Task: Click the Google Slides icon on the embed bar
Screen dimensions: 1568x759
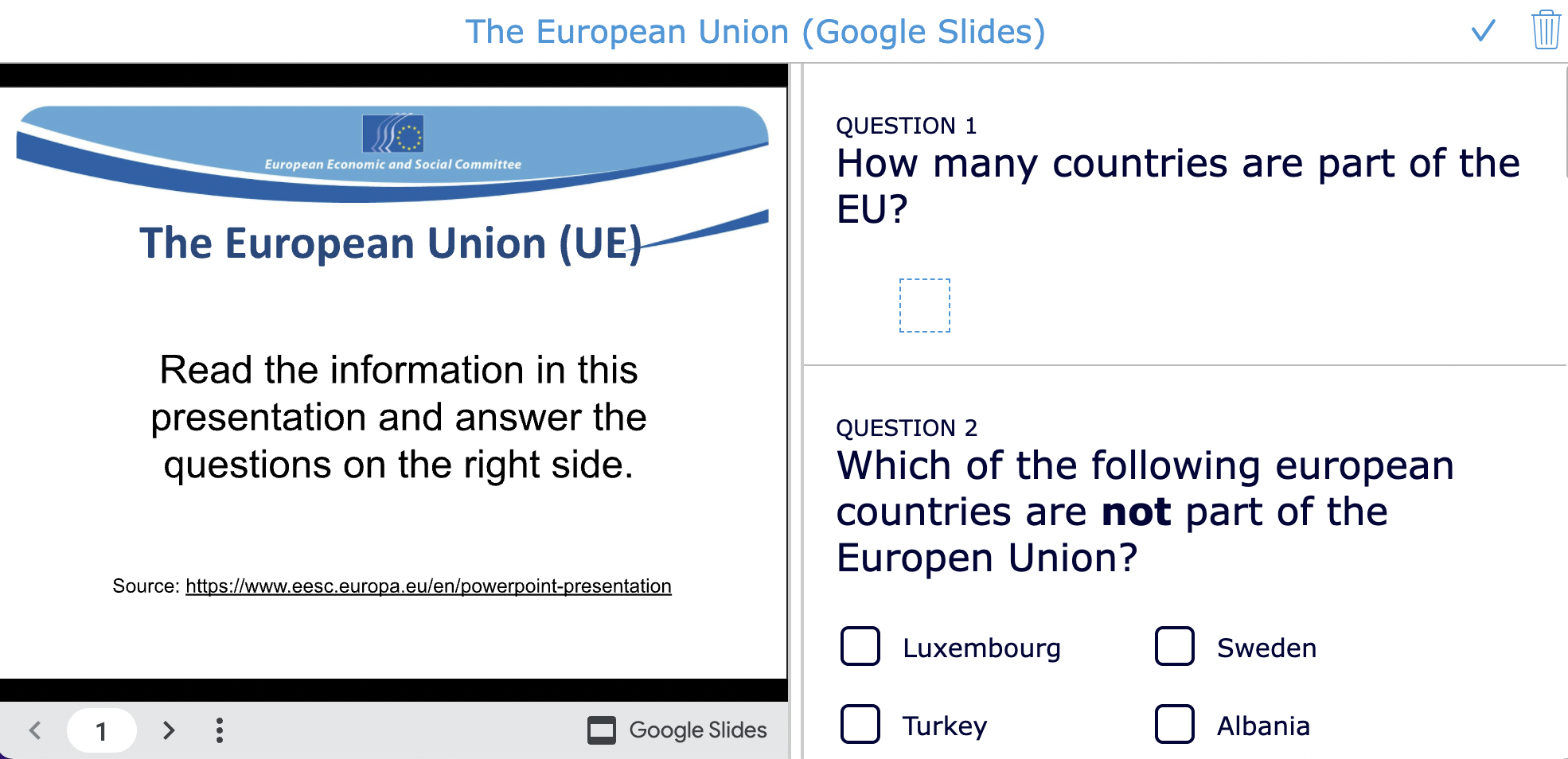Action: [603, 729]
